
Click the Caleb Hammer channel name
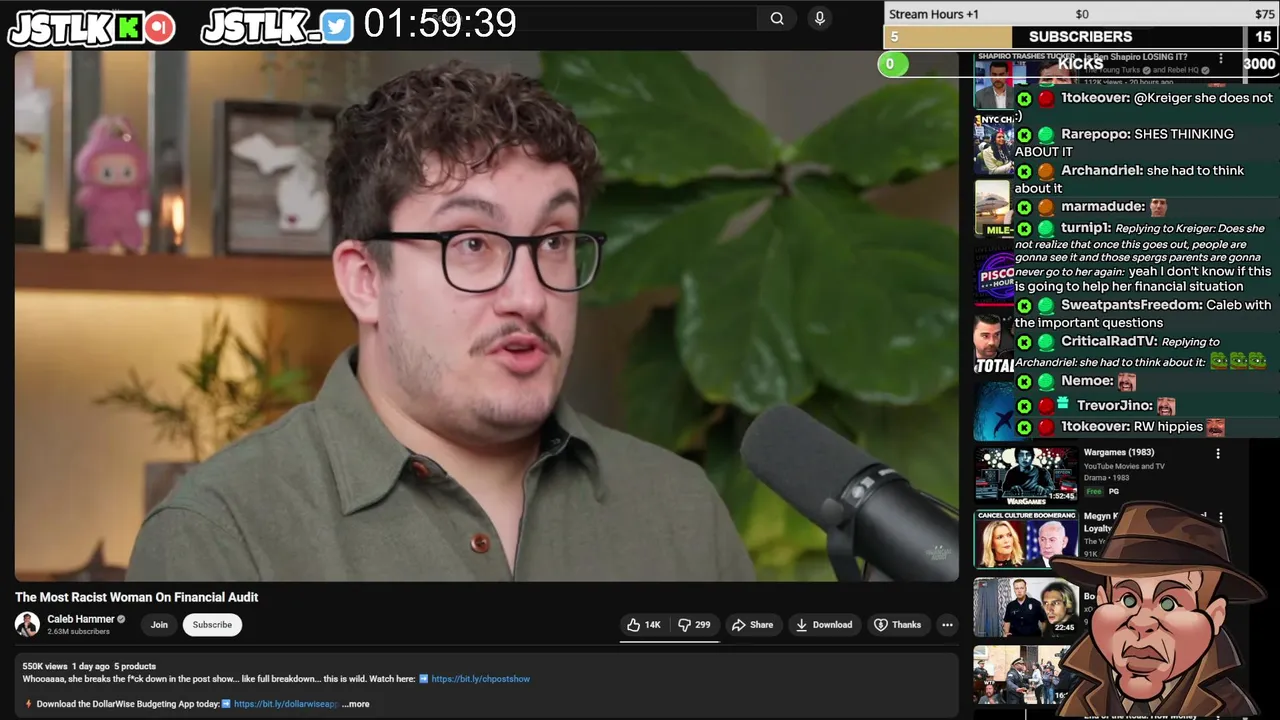tap(81, 619)
